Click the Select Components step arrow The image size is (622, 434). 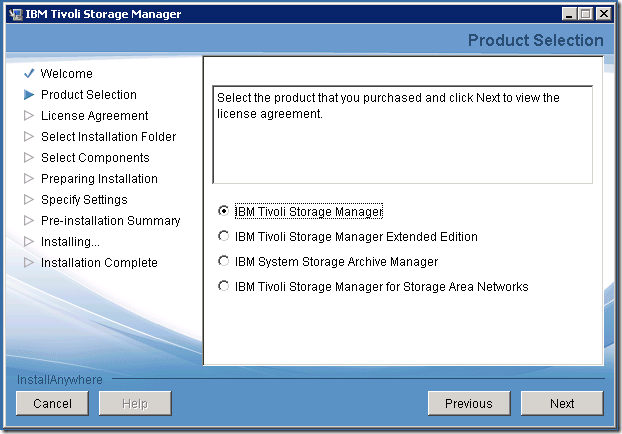(29, 158)
